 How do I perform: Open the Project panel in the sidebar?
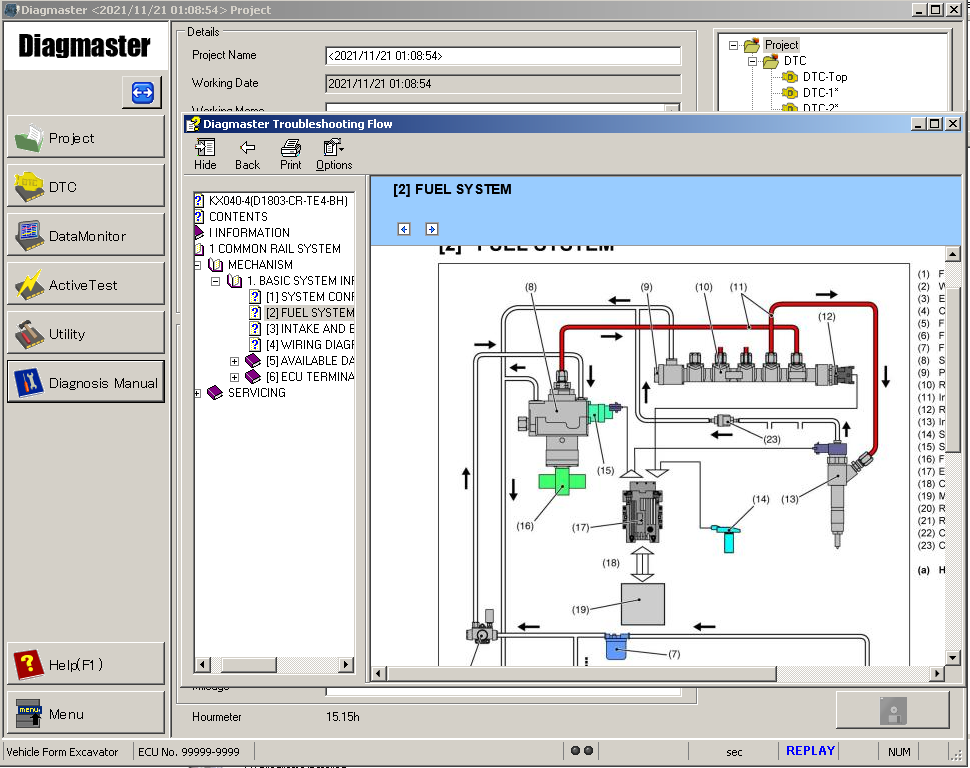click(x=85, y=137)
